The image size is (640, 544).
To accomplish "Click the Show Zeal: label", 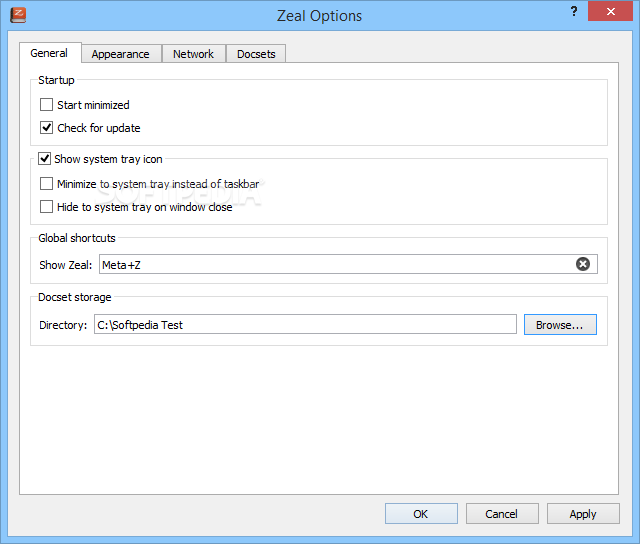I will pos(66,265).
